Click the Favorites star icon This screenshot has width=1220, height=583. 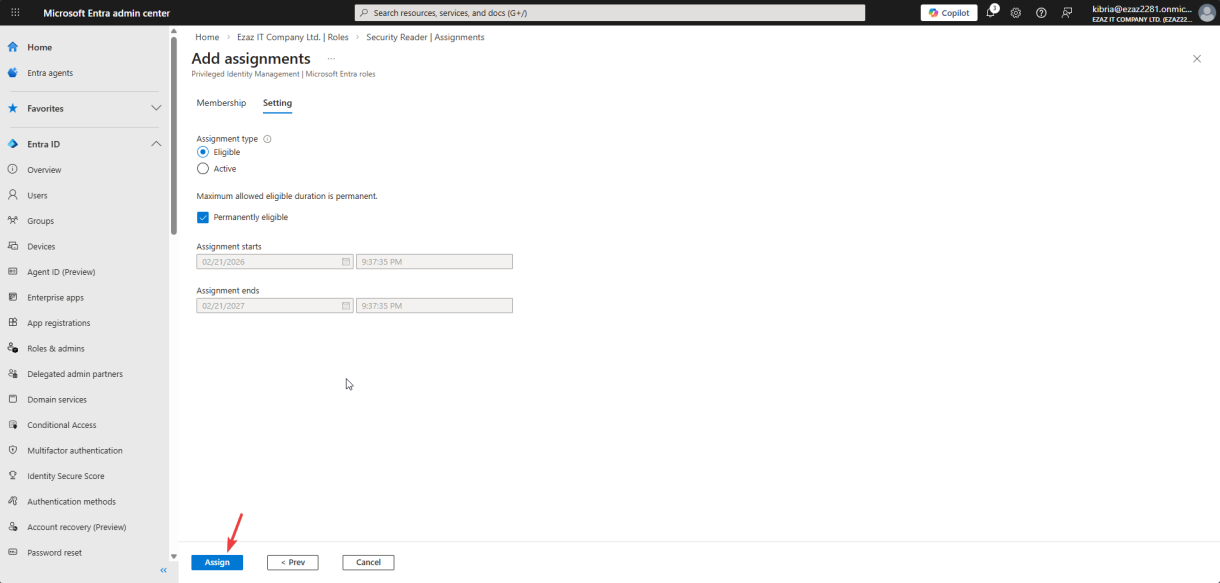point(13,108)
